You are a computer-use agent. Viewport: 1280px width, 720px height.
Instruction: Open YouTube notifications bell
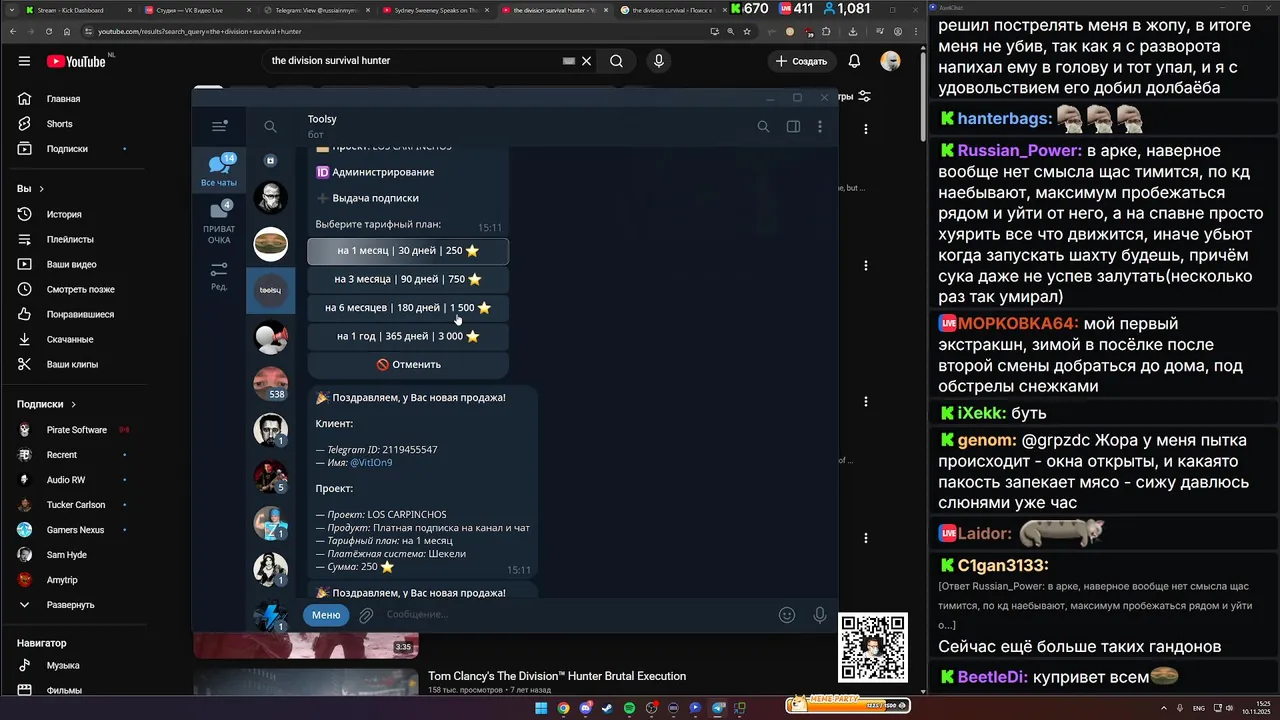[854, 61]
